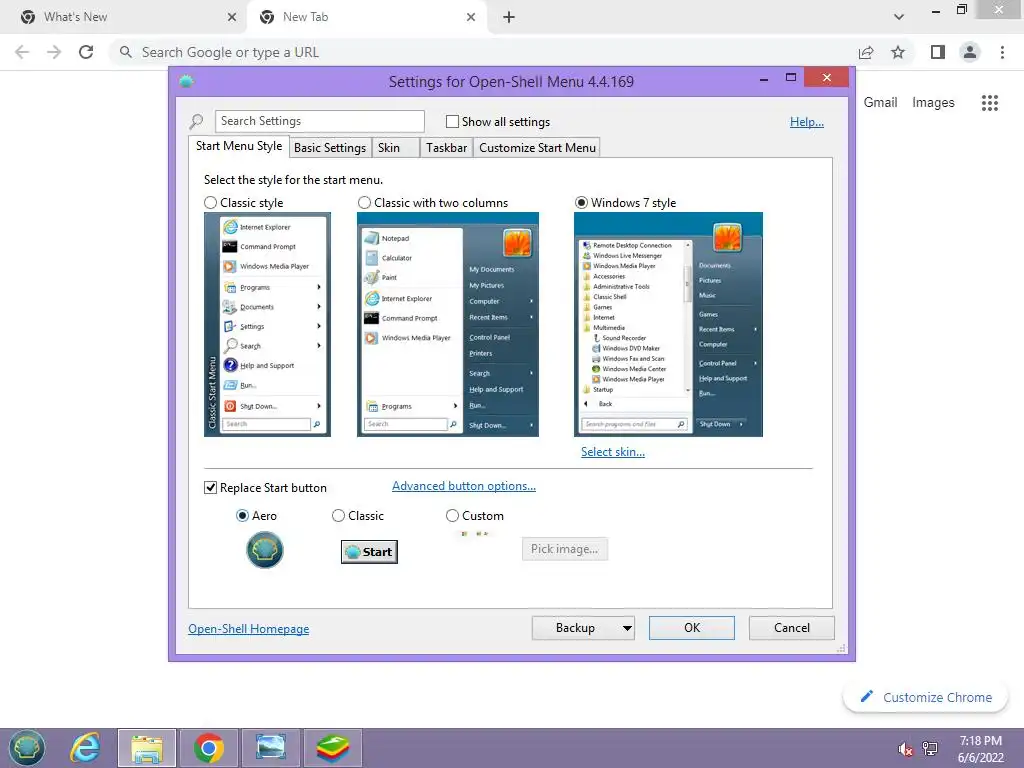Select the Windows 7 style radio button
1024x768 pixels.
point(581,203)
